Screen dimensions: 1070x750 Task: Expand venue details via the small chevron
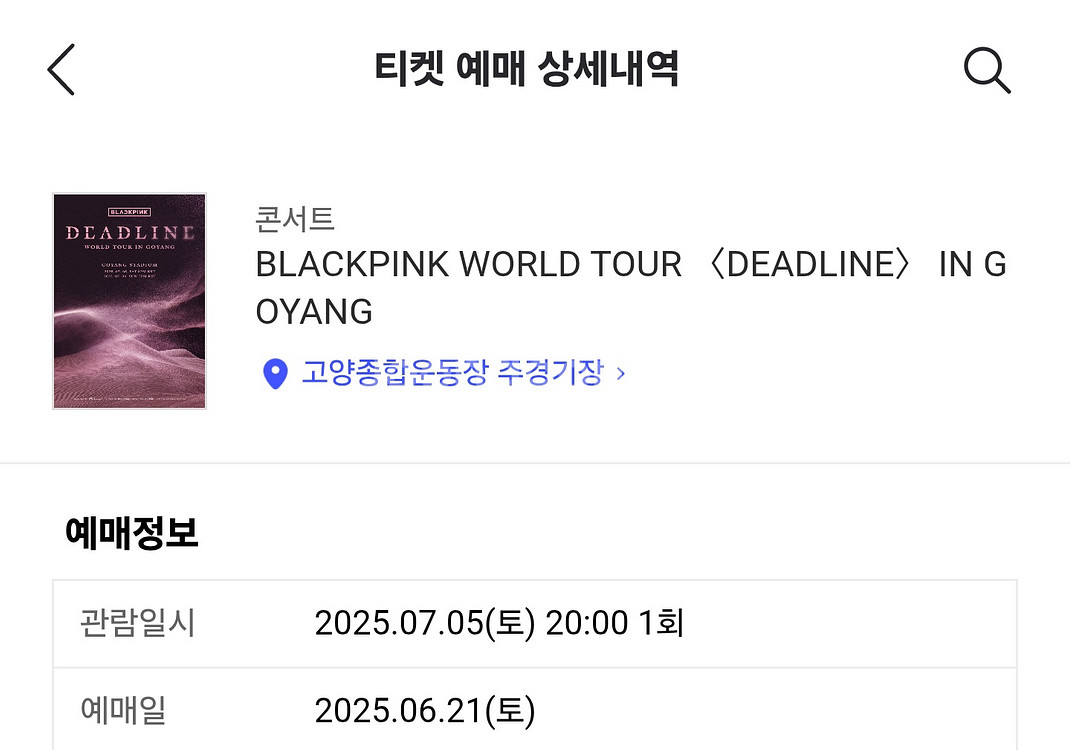[x=620, y=373]
